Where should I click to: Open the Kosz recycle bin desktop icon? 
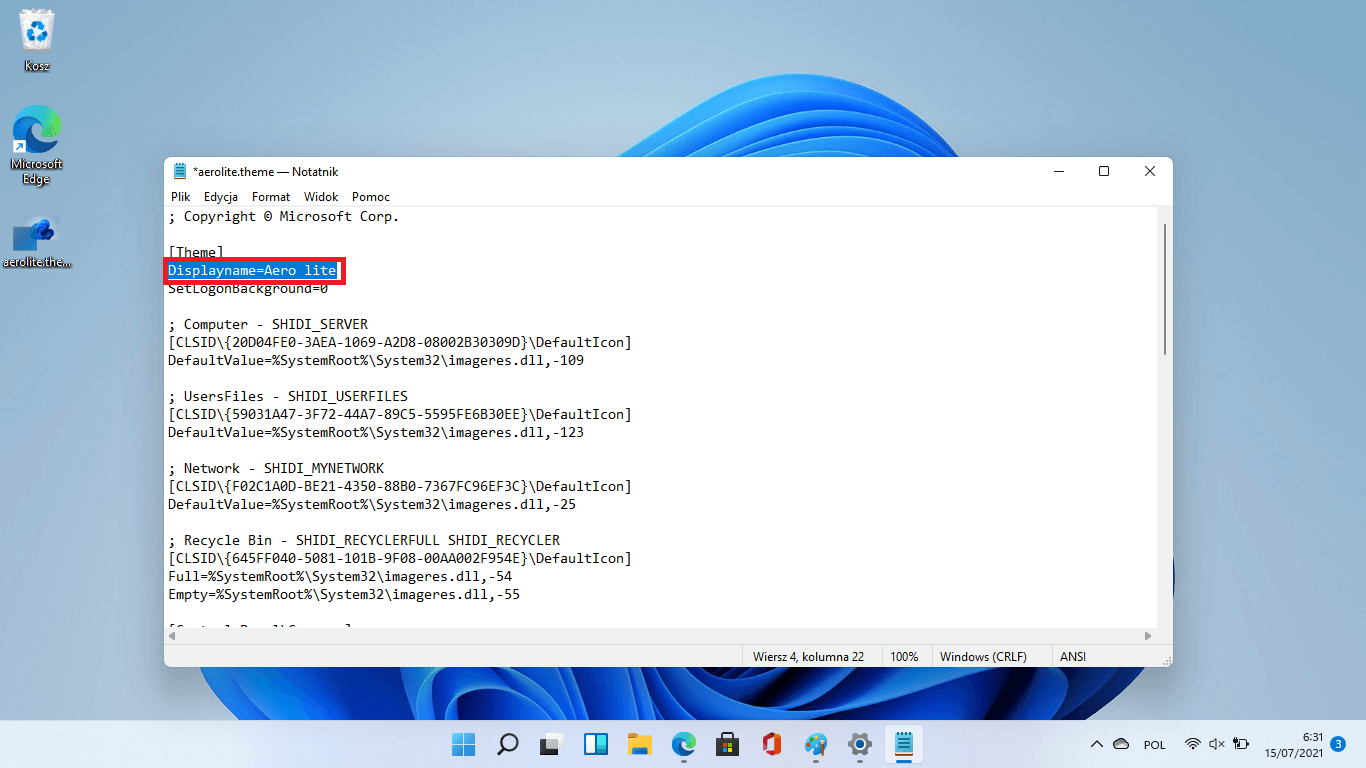[37, 42]
